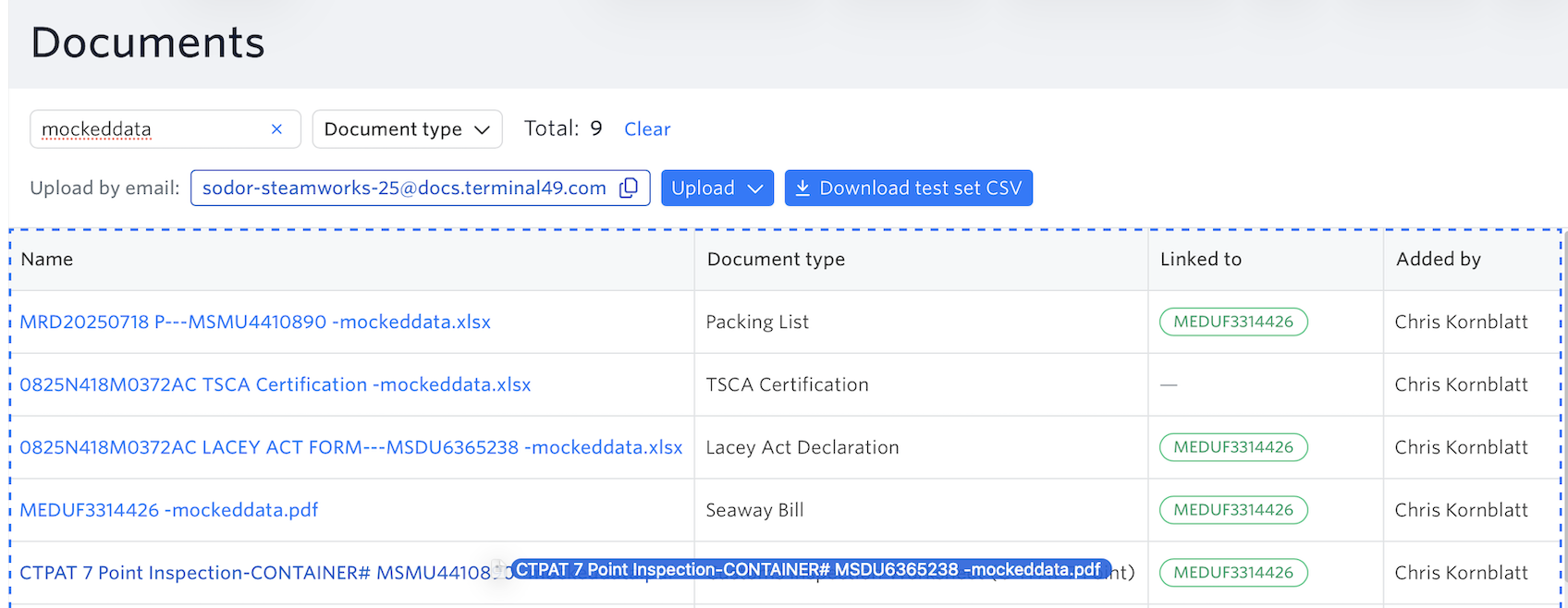Focus the mockeddata search input field
This screenshot has height=608, width=1568.
(x=148, y=129)
